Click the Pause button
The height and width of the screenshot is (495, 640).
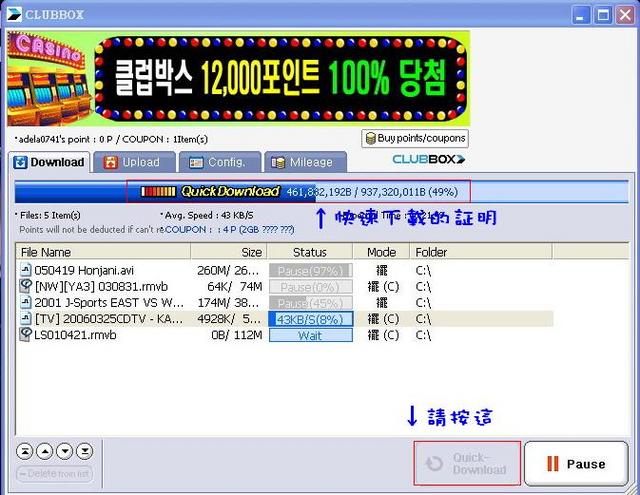pos(576,464)
